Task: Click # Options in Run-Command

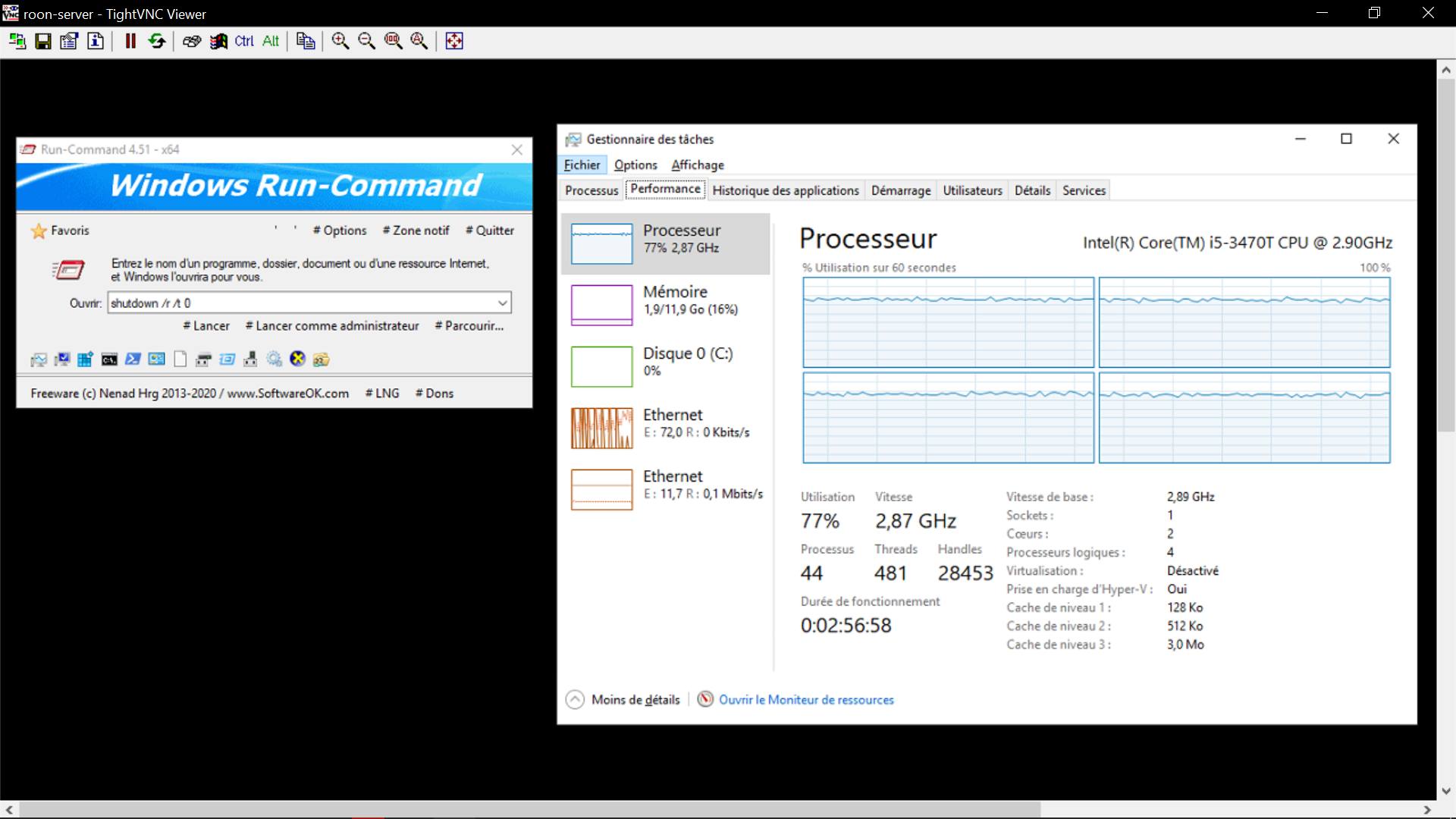Action: pos(340,231)
